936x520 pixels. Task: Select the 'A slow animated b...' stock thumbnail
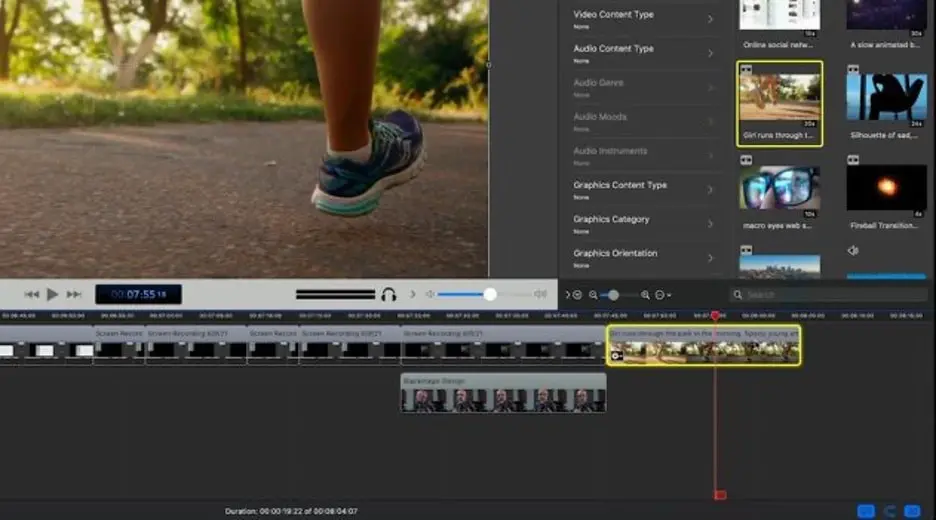pos(887,17)
